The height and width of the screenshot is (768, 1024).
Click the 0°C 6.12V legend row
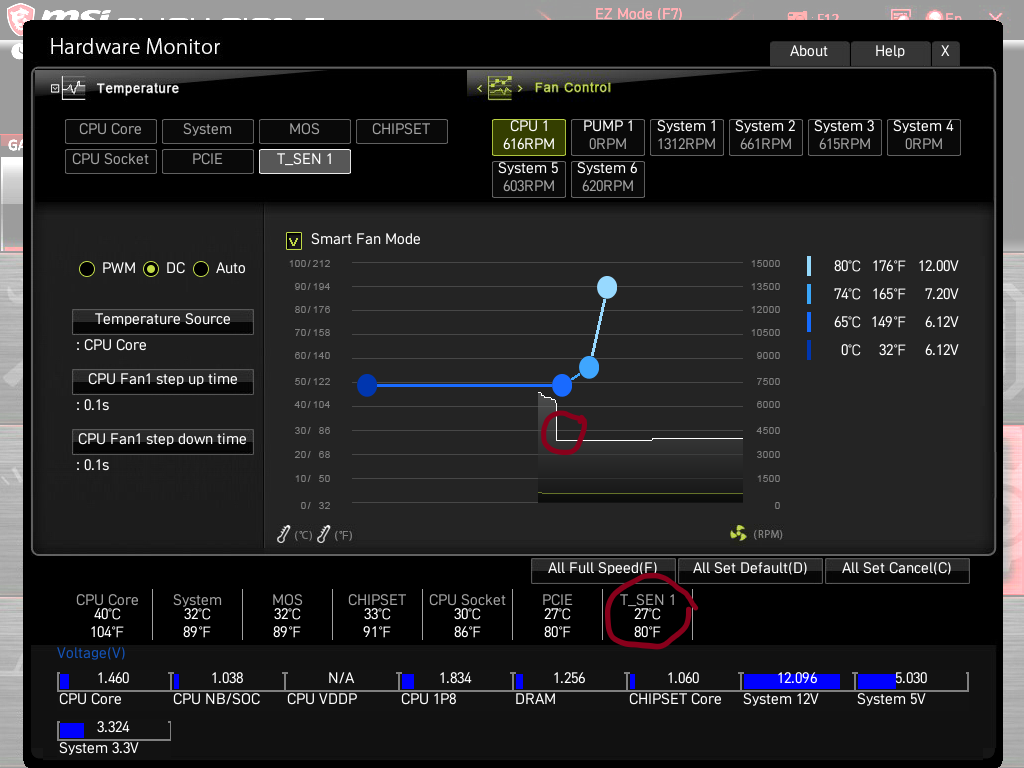pos(883,351)
